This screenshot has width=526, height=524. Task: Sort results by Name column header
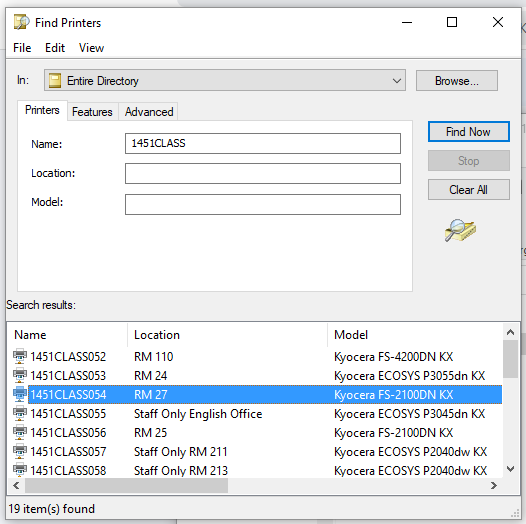tap(67, 335)
